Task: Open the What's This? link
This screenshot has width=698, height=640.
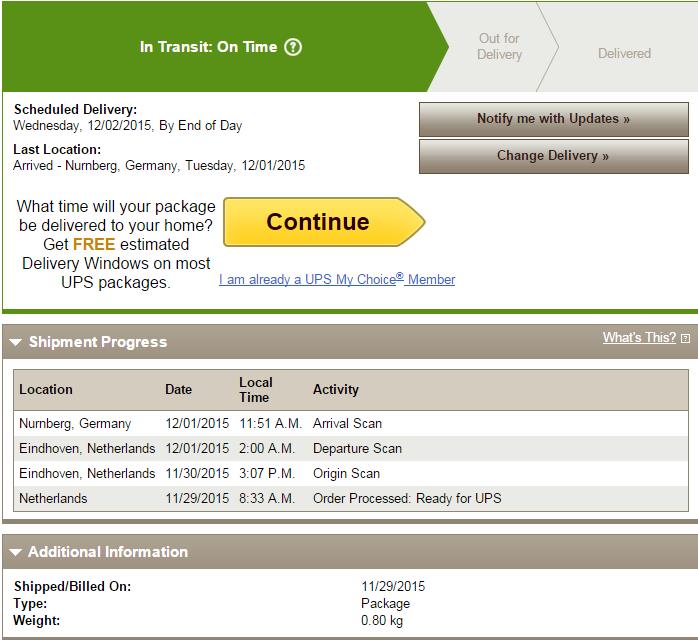Action: click(x=639, y=337)
